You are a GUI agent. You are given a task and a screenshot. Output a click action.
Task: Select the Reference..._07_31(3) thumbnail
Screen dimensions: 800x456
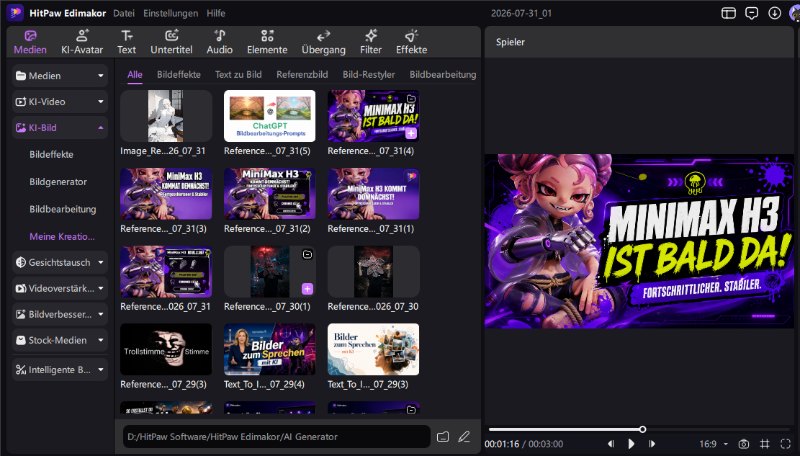[x=166, y=194]
